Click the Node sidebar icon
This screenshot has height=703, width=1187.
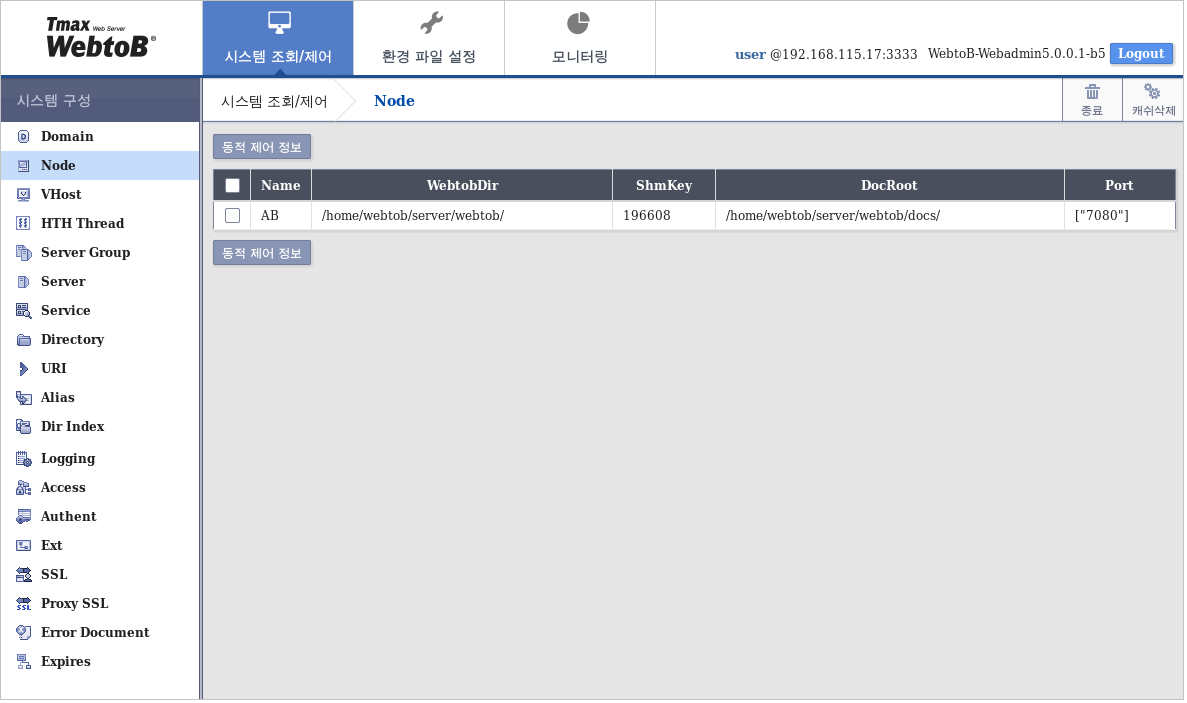coord(23,166)
